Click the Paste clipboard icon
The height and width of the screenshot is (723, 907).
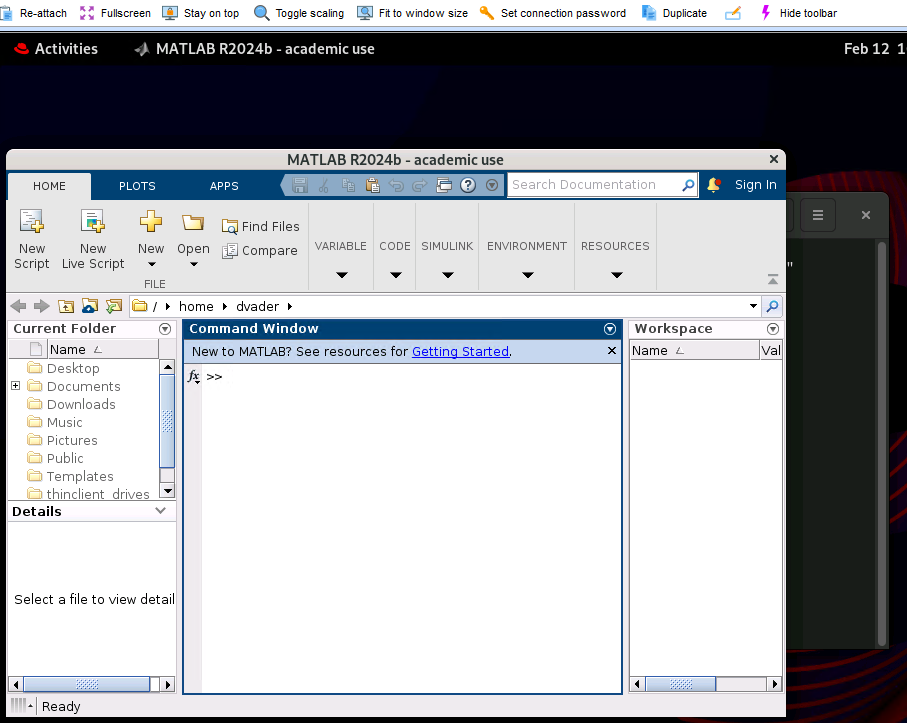point(373,185)
